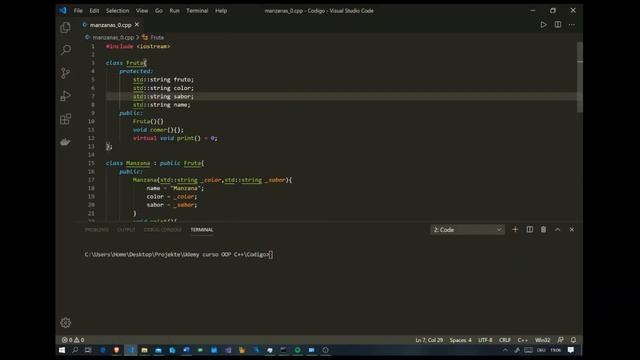Open the Windows Start menu
Screen dimensions: 640x360
(x=62, y=350)
